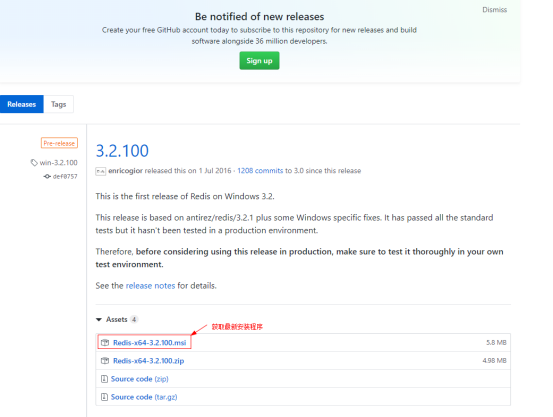Download Source code (zip)
The width and height of the screenshot is (553, 417).
140,379
